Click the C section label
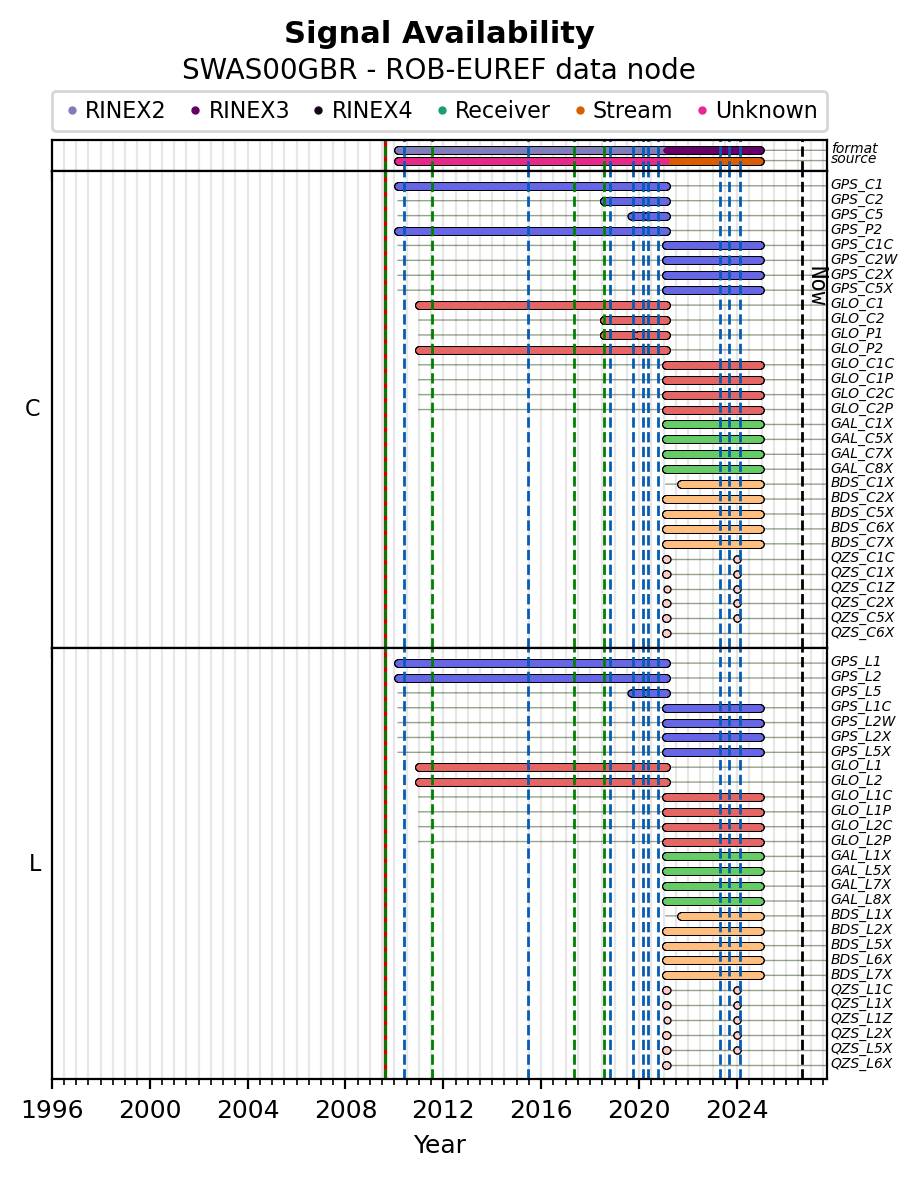The width and height of the screenshot is (918, 1178). tap(32, 408)
